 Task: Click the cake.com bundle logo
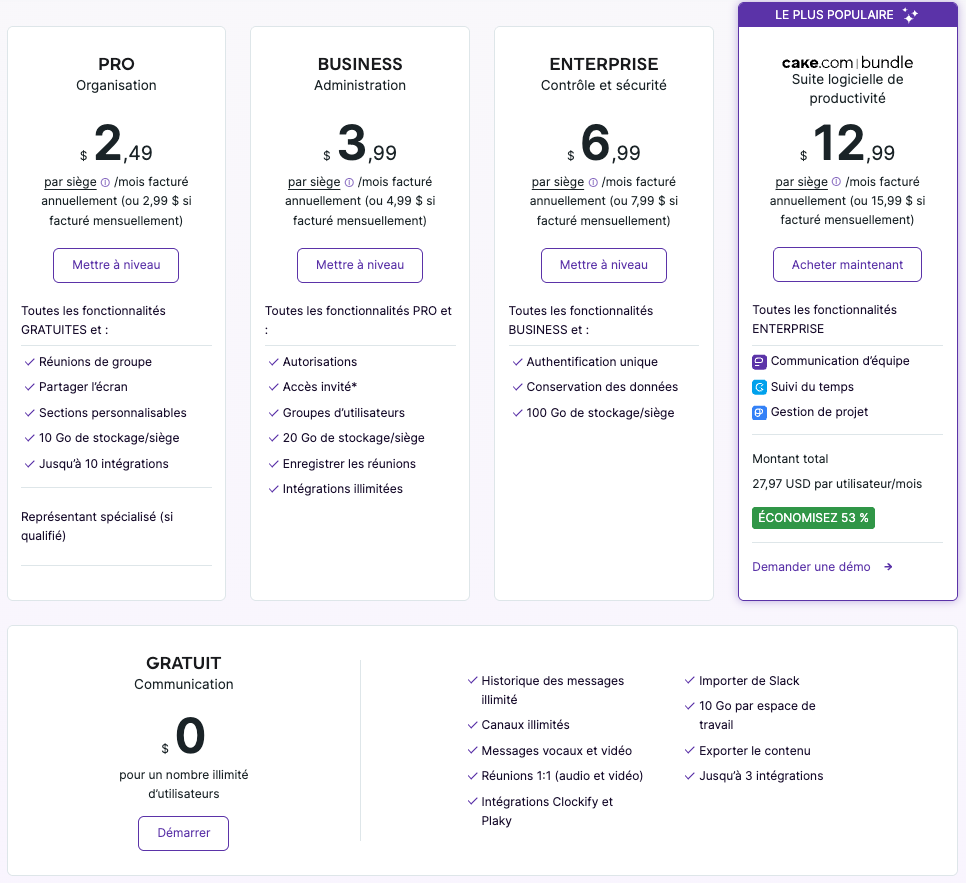847,62
